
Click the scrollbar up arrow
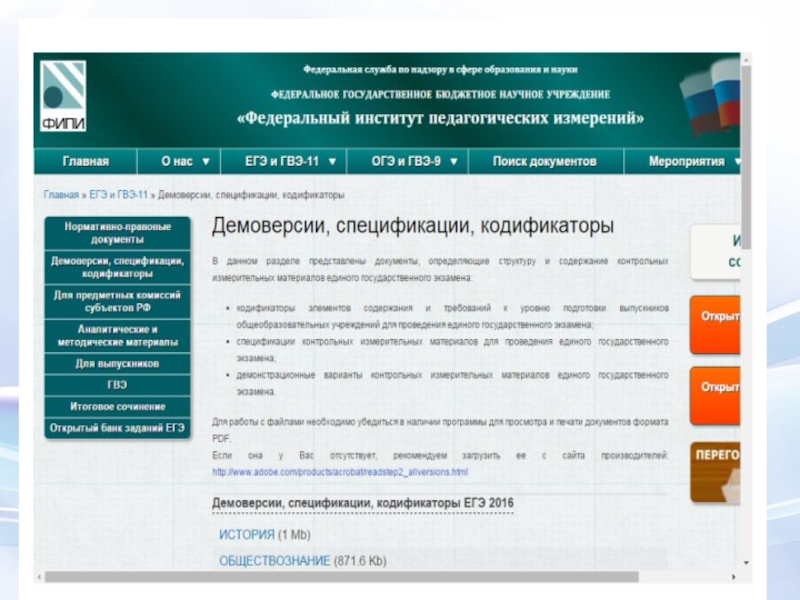[746, 60]
